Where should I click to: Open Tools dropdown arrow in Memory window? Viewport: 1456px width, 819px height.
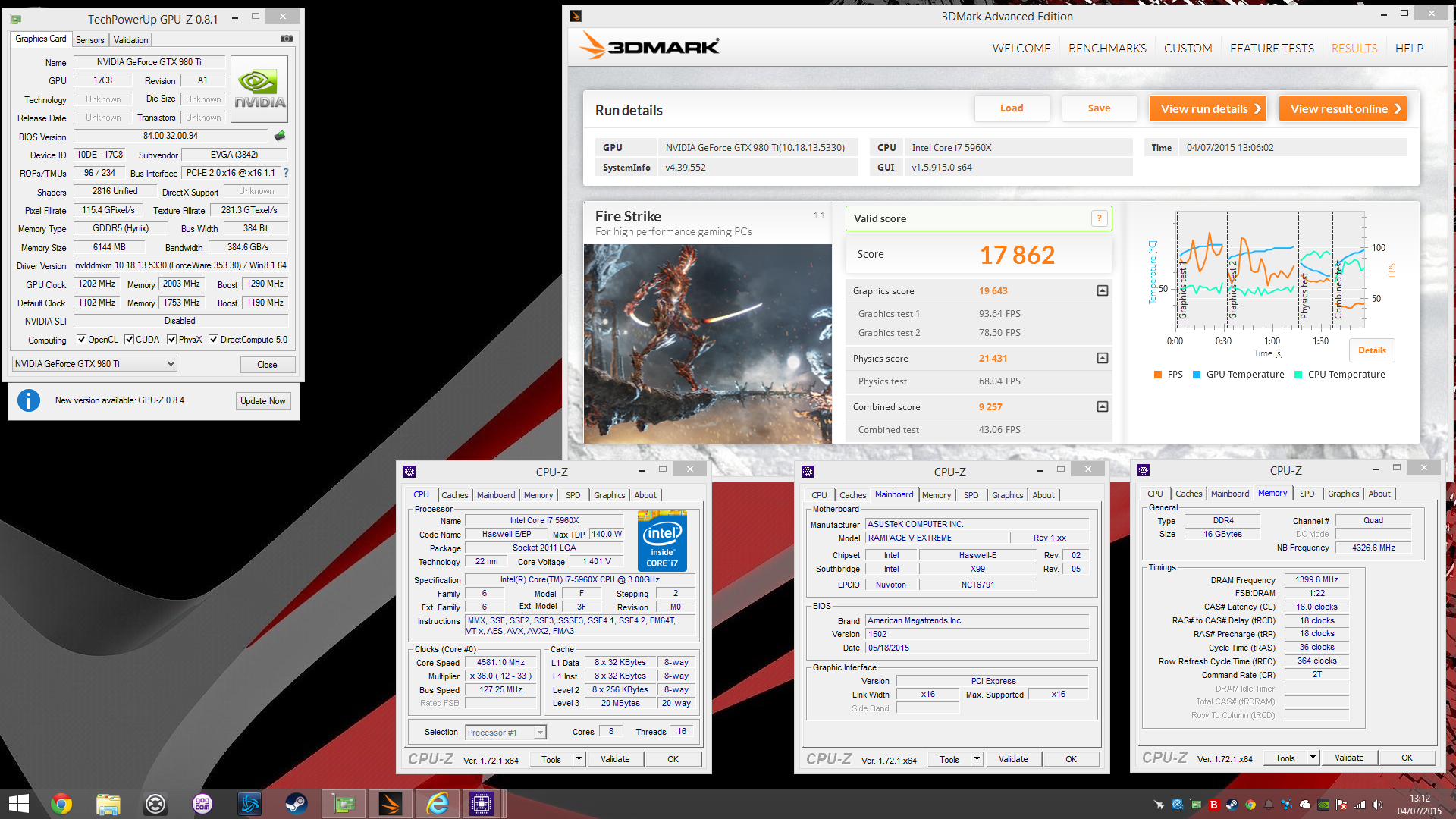[1313, 757]
